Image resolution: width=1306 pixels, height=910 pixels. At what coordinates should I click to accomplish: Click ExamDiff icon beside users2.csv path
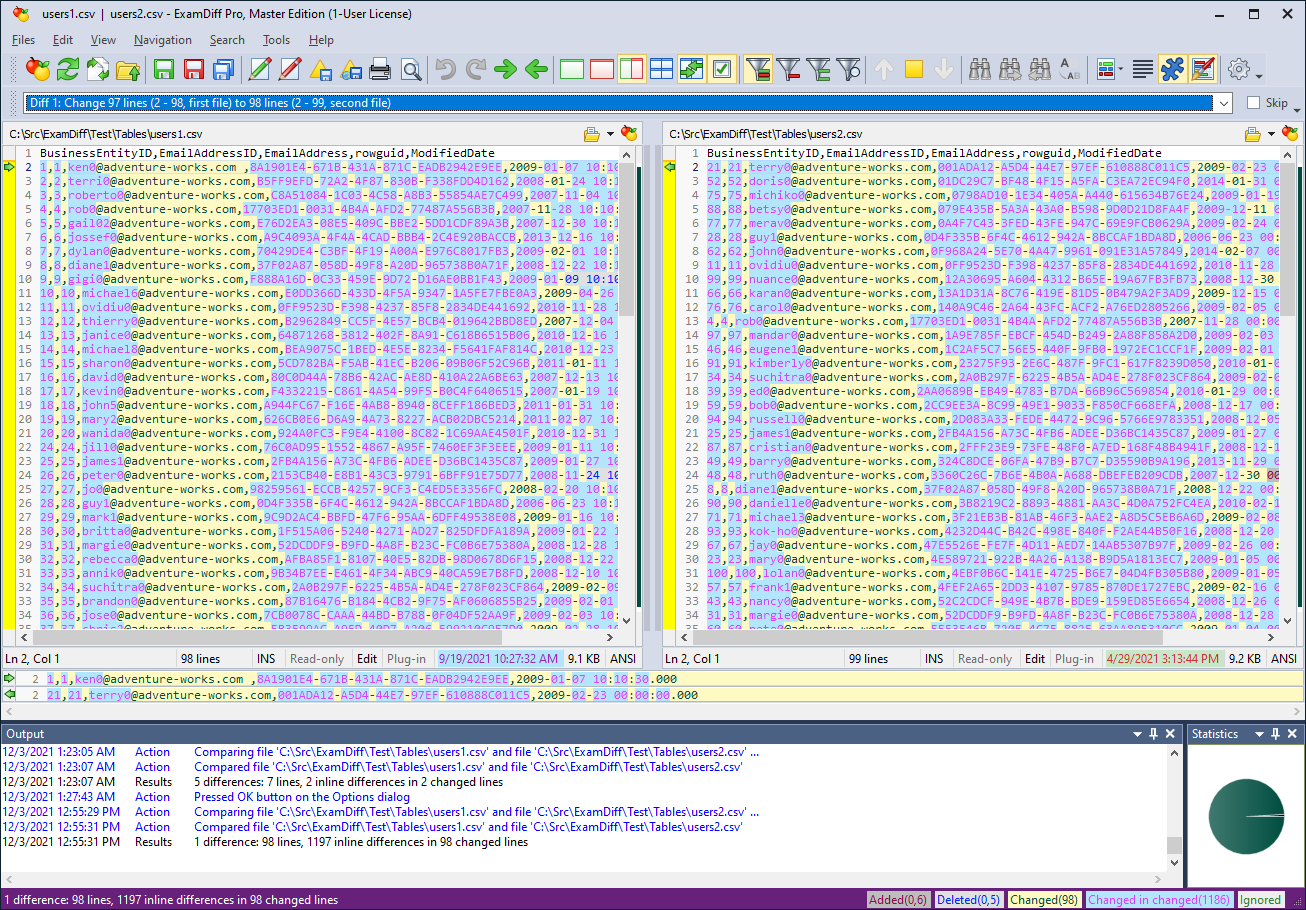1289,133
